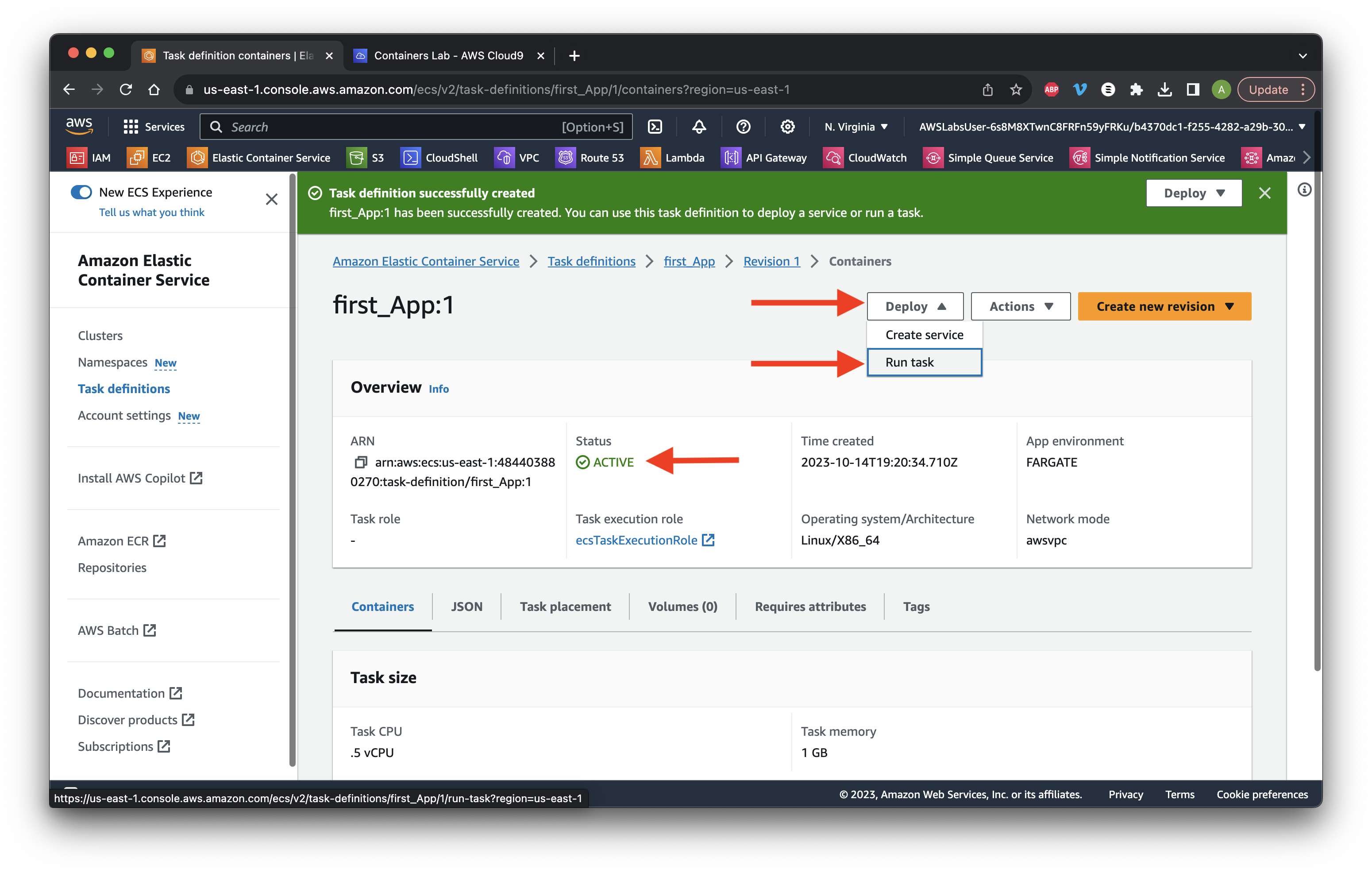Open S3 from the favorites bar

pyautogui.click(x=366, y=158)
